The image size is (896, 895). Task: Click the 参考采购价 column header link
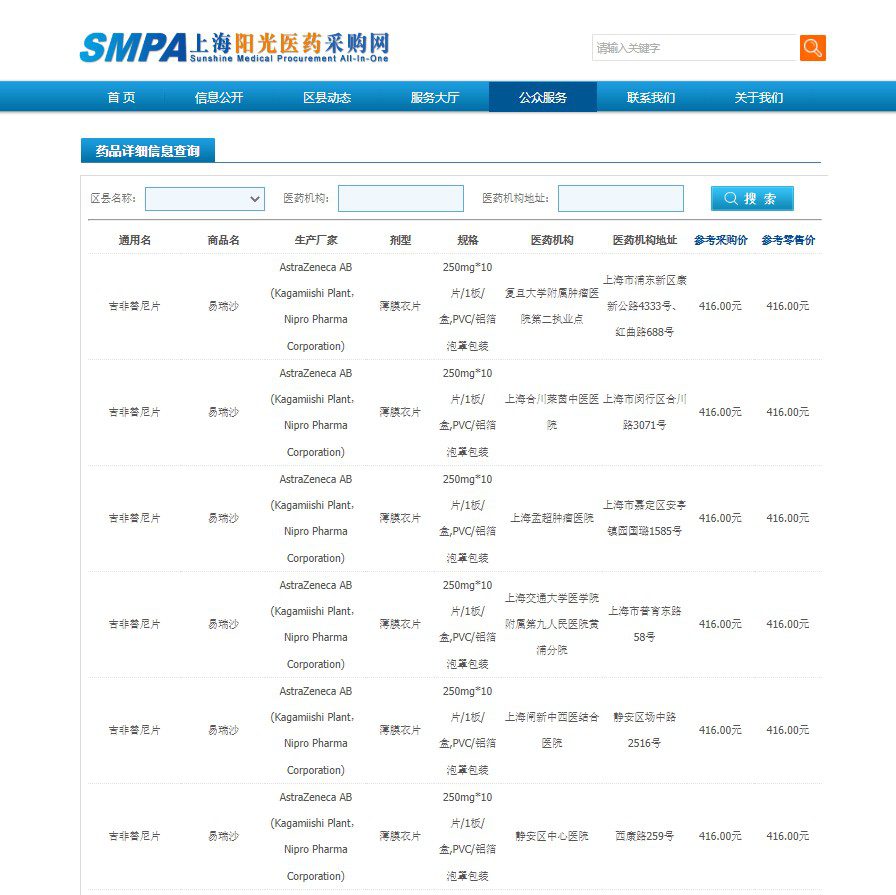pos(721,240)
